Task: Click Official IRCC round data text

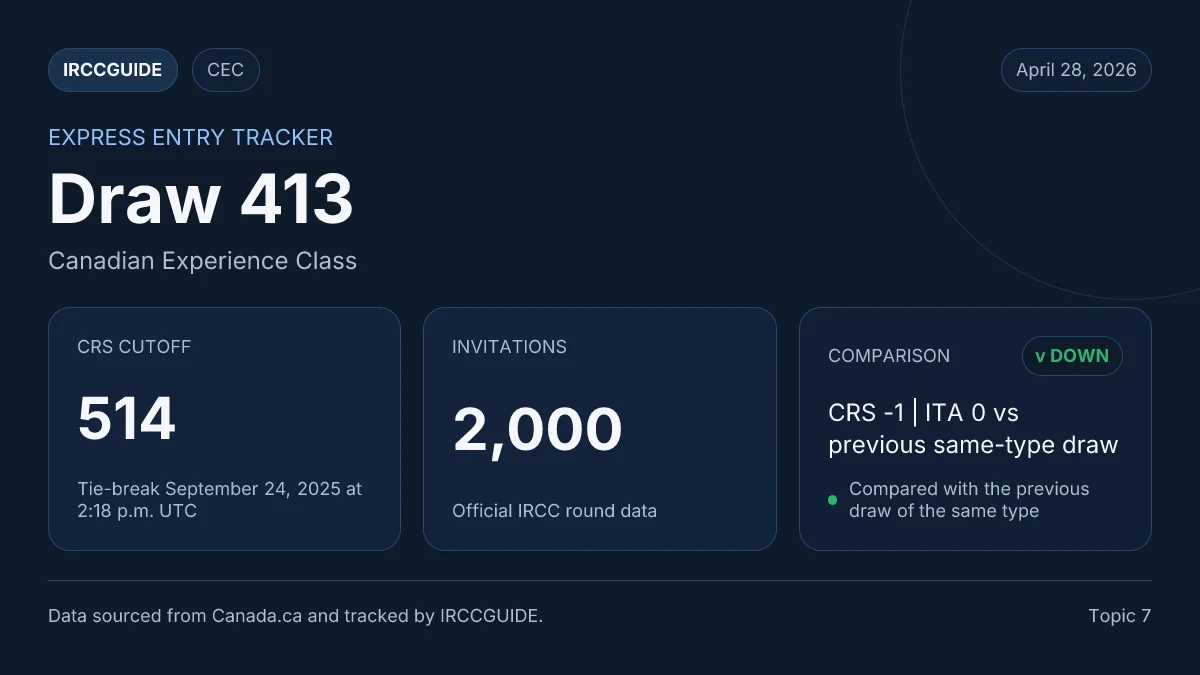Action: point(554,511)
